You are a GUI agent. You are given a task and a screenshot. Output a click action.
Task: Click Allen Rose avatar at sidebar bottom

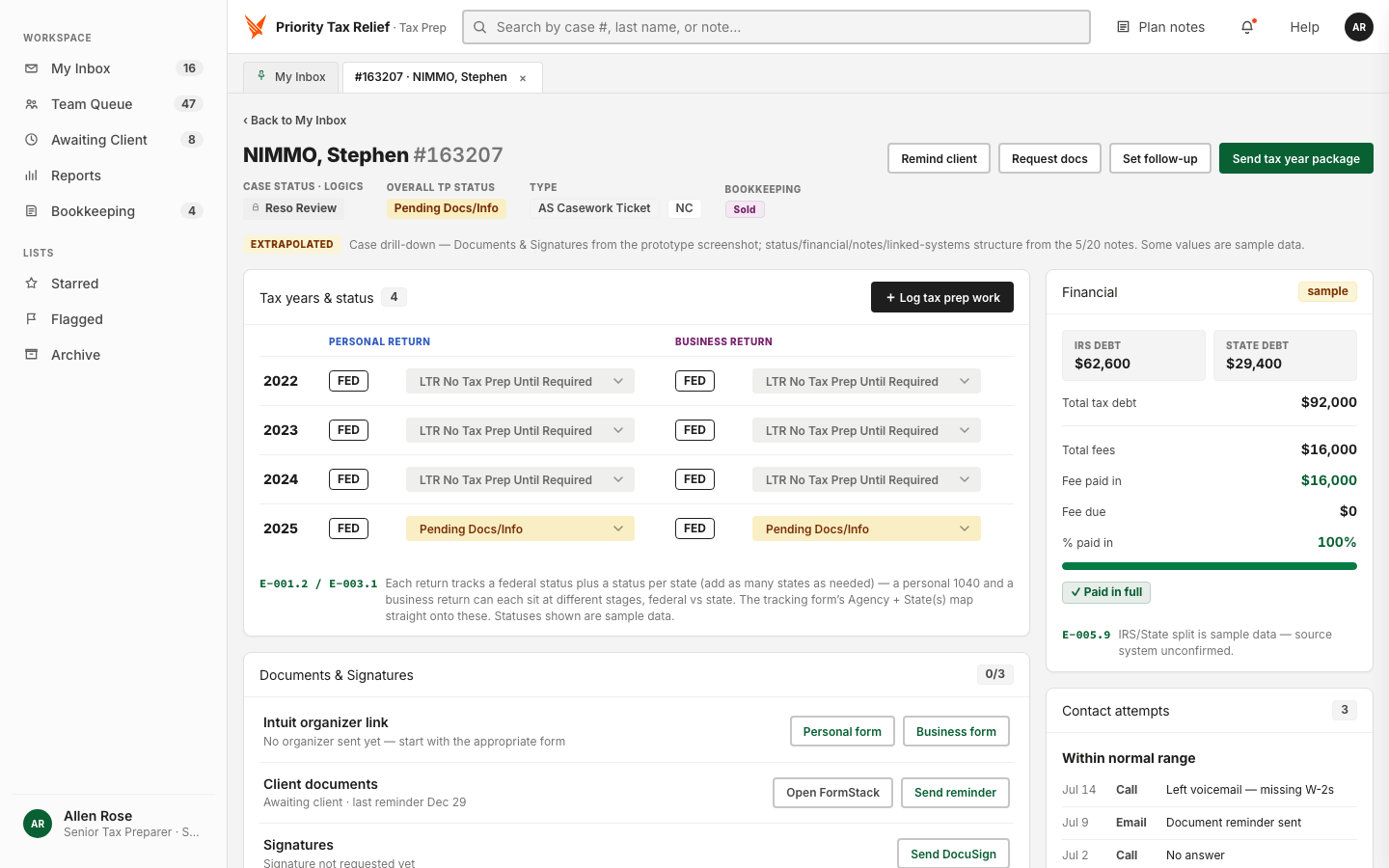38,824
